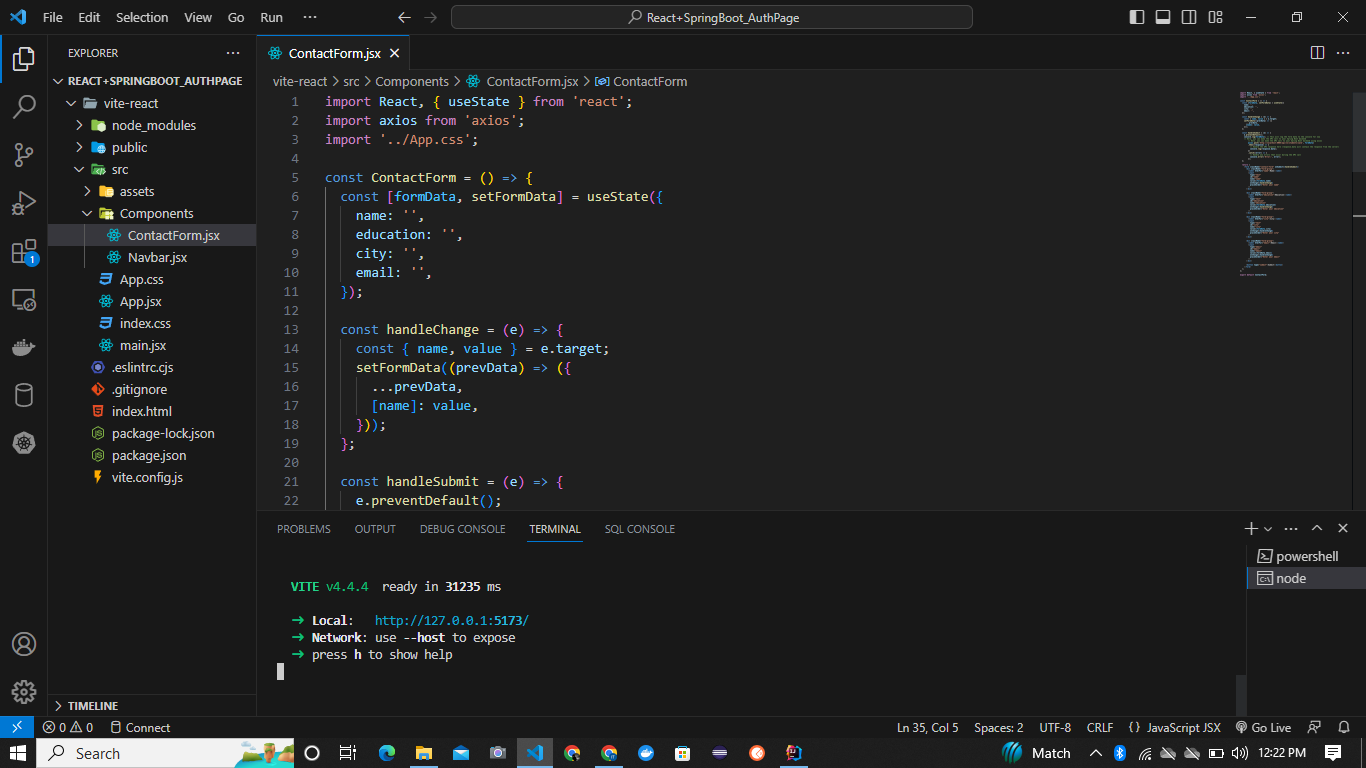The image size is (1366, 768).
Task: Click the UTF-8 encoding indicator
Action: [x=1055, y=728]
